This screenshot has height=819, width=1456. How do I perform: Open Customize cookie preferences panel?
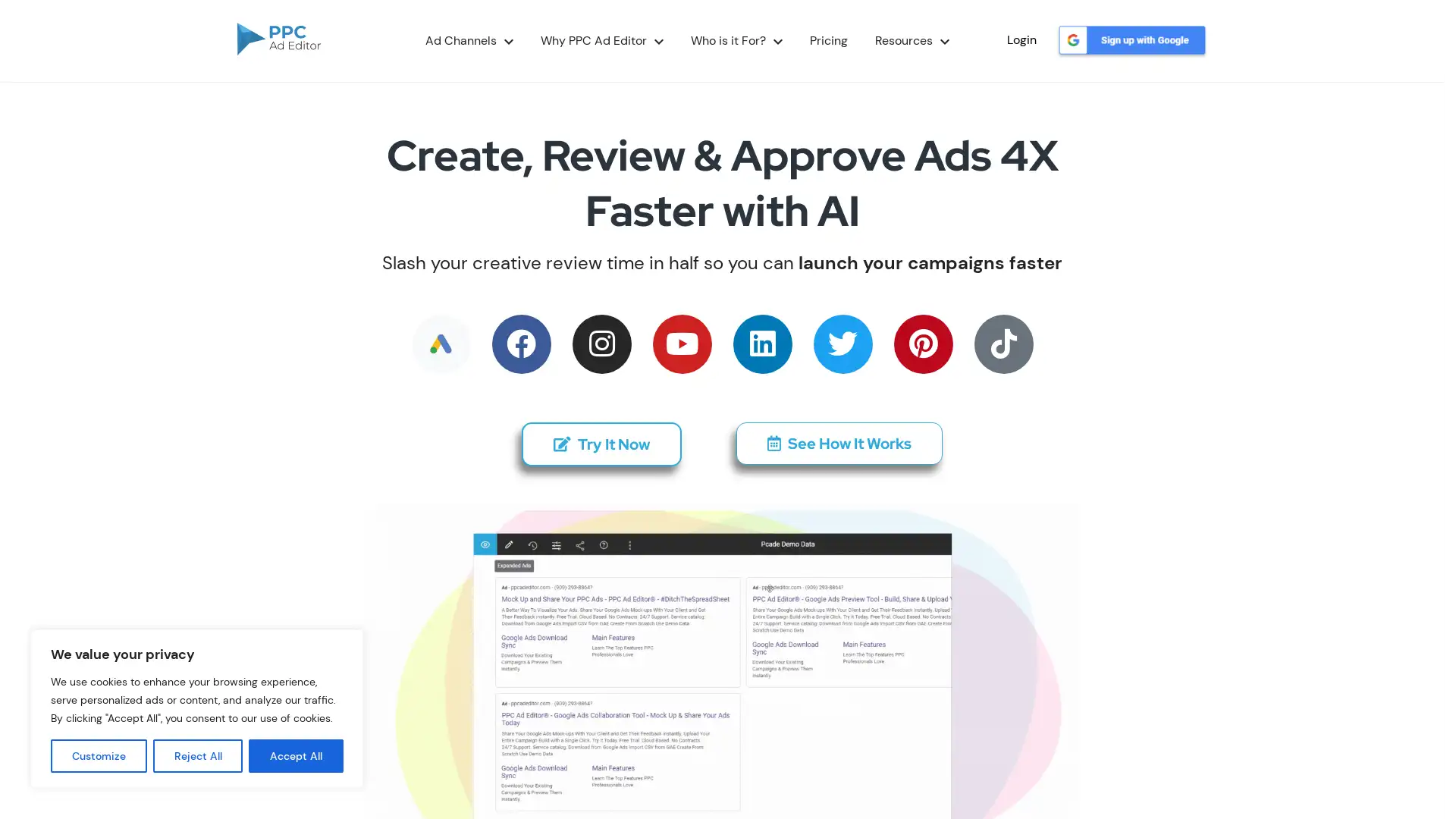click(98, 755)
